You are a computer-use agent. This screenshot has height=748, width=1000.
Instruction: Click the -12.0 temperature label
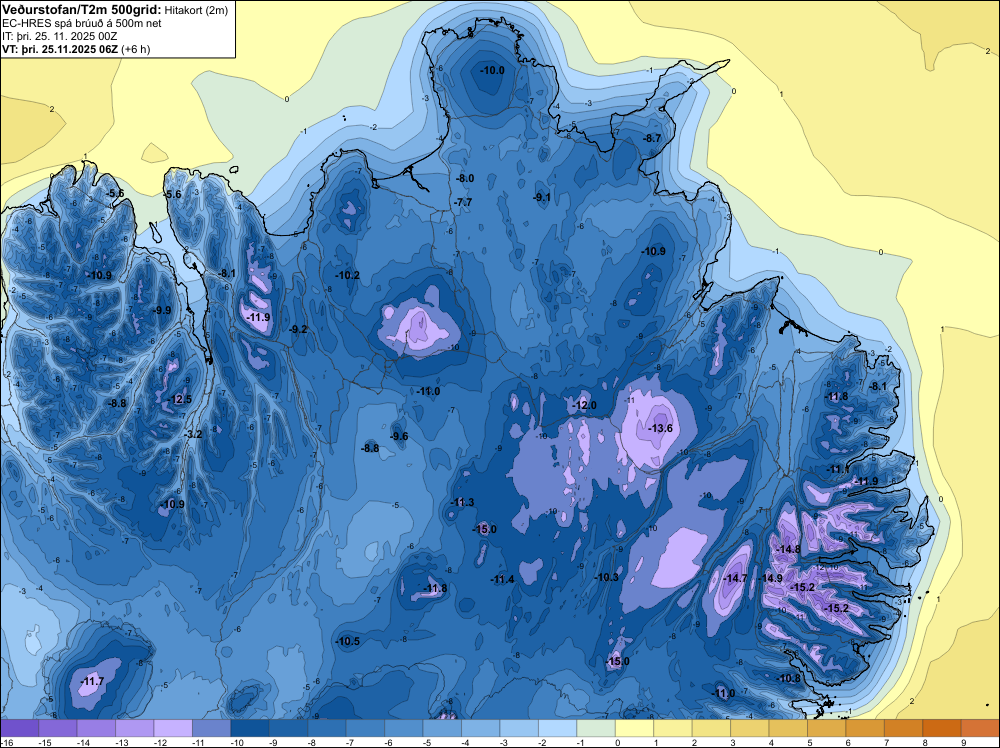[x=584, y=406]
